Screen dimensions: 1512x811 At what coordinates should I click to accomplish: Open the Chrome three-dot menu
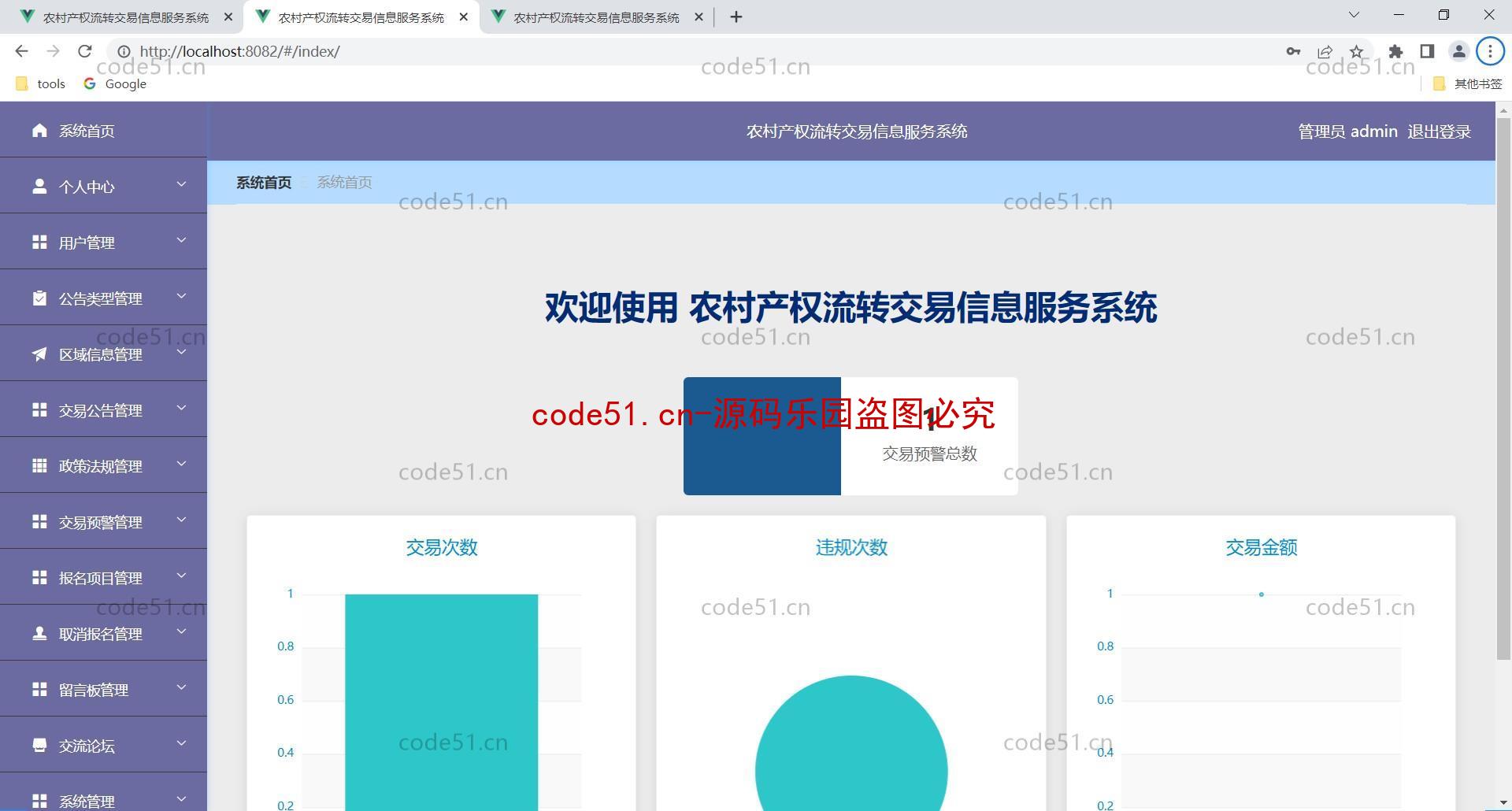coord(1490,51)
